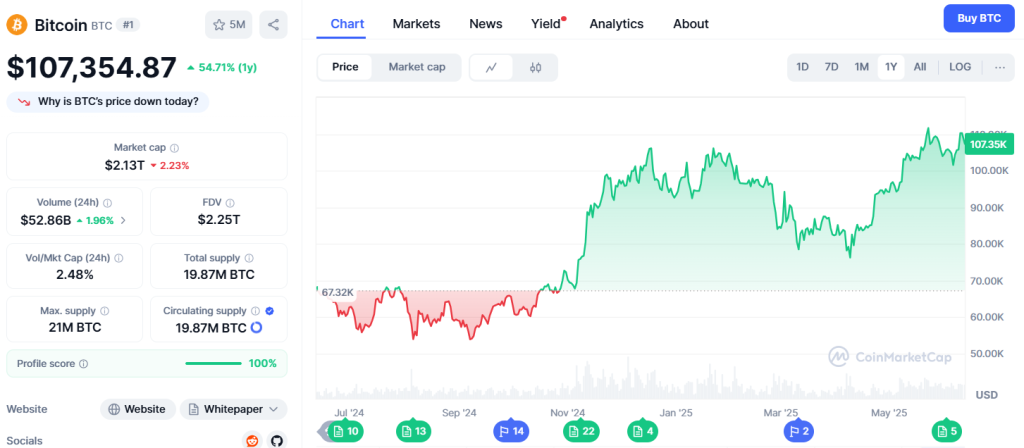1024x448 pixels.
Task: Open the Reddit social icon
Action: point(252,441)
